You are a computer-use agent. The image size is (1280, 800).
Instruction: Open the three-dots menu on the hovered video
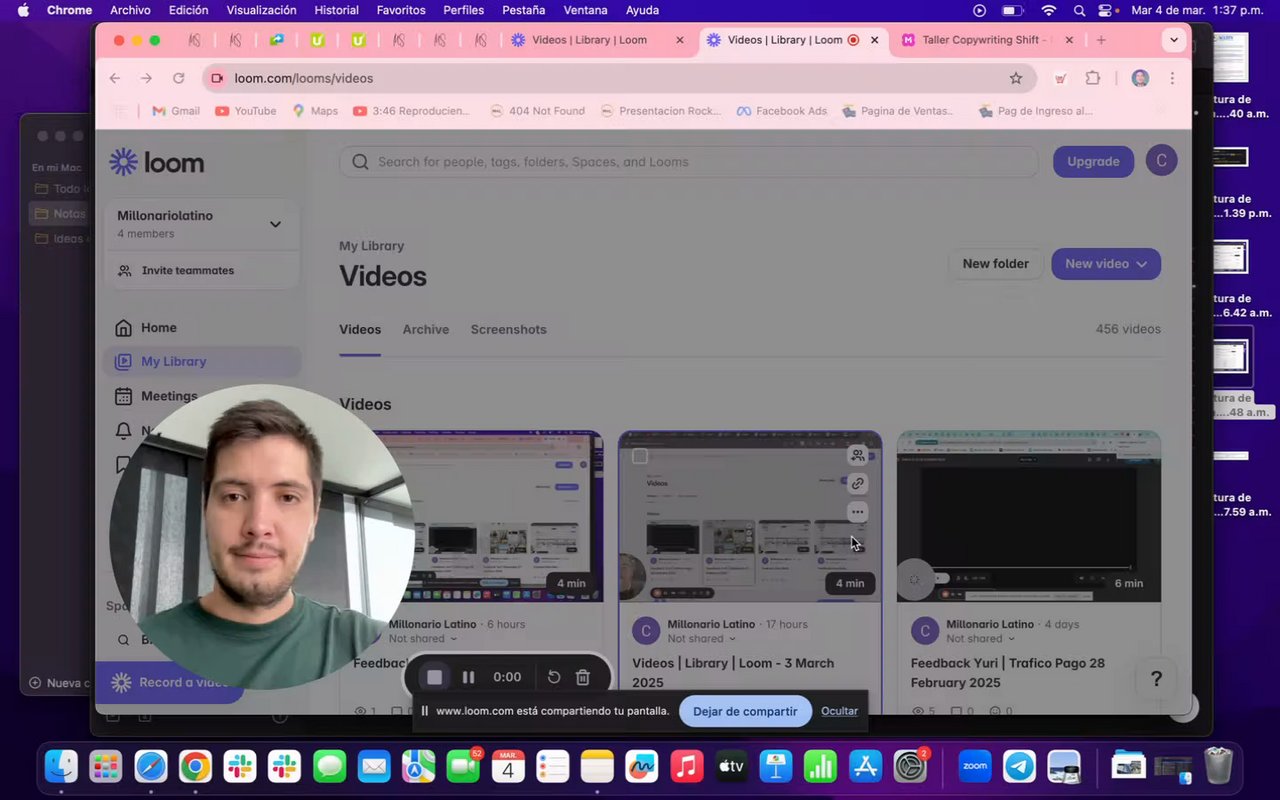pos(857,512)
